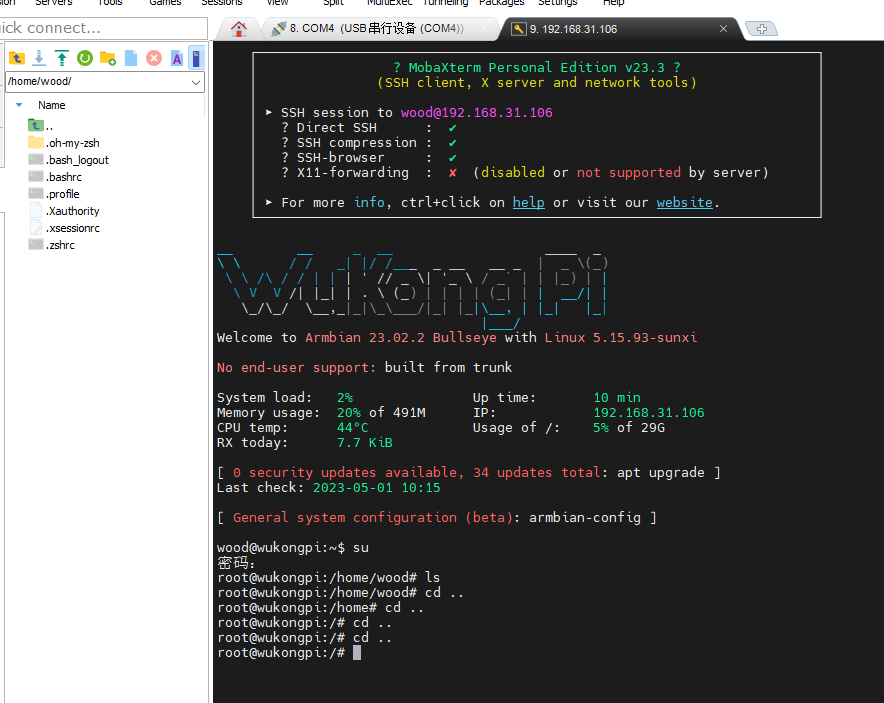Select the .oh-my-zsh folder
The width and height of the screenshot is (884, 703).
tap(64, 143)
